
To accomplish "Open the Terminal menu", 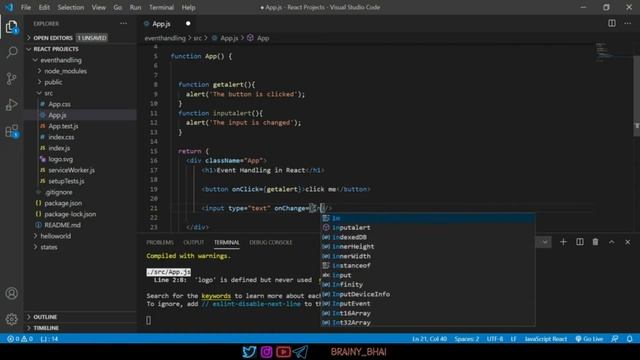I will point(161,7).
